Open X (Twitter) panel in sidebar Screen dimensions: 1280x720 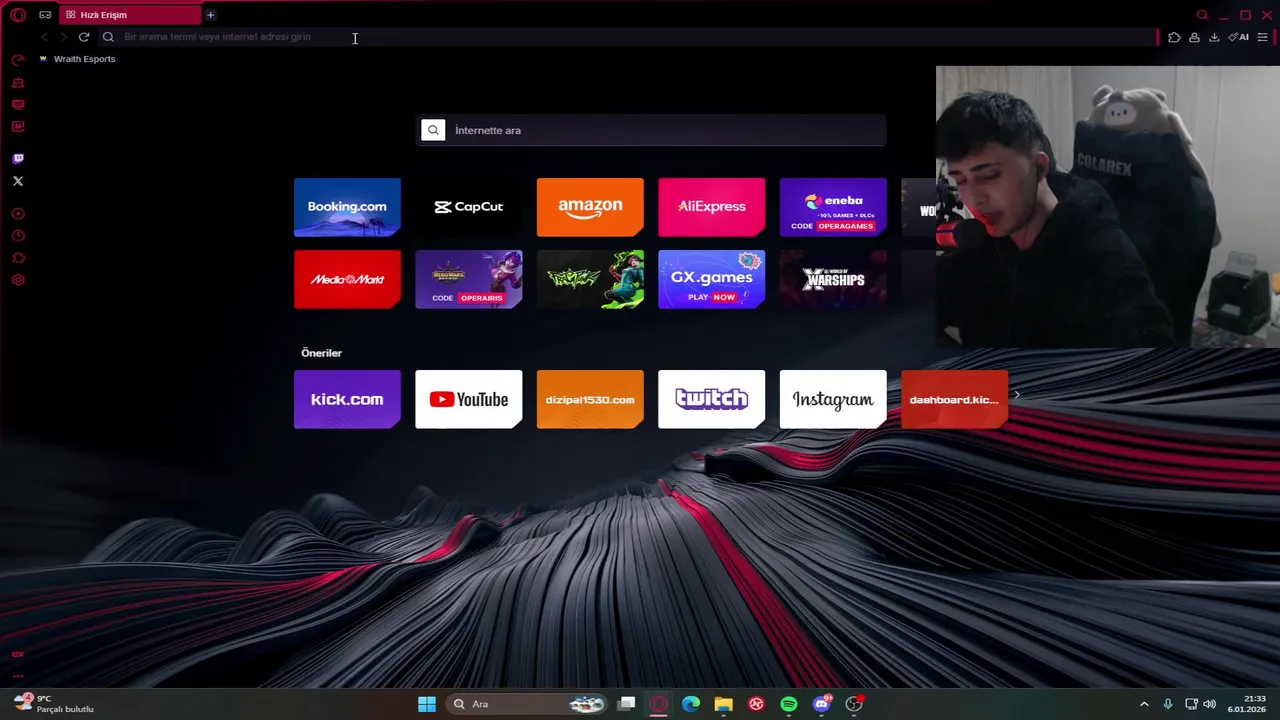click(18, 181)
